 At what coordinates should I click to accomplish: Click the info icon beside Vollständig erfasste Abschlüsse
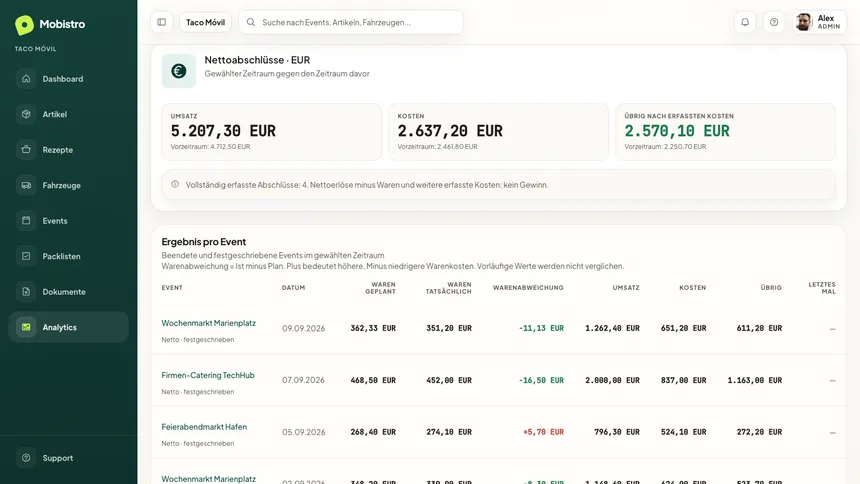(x=175, y=184)
